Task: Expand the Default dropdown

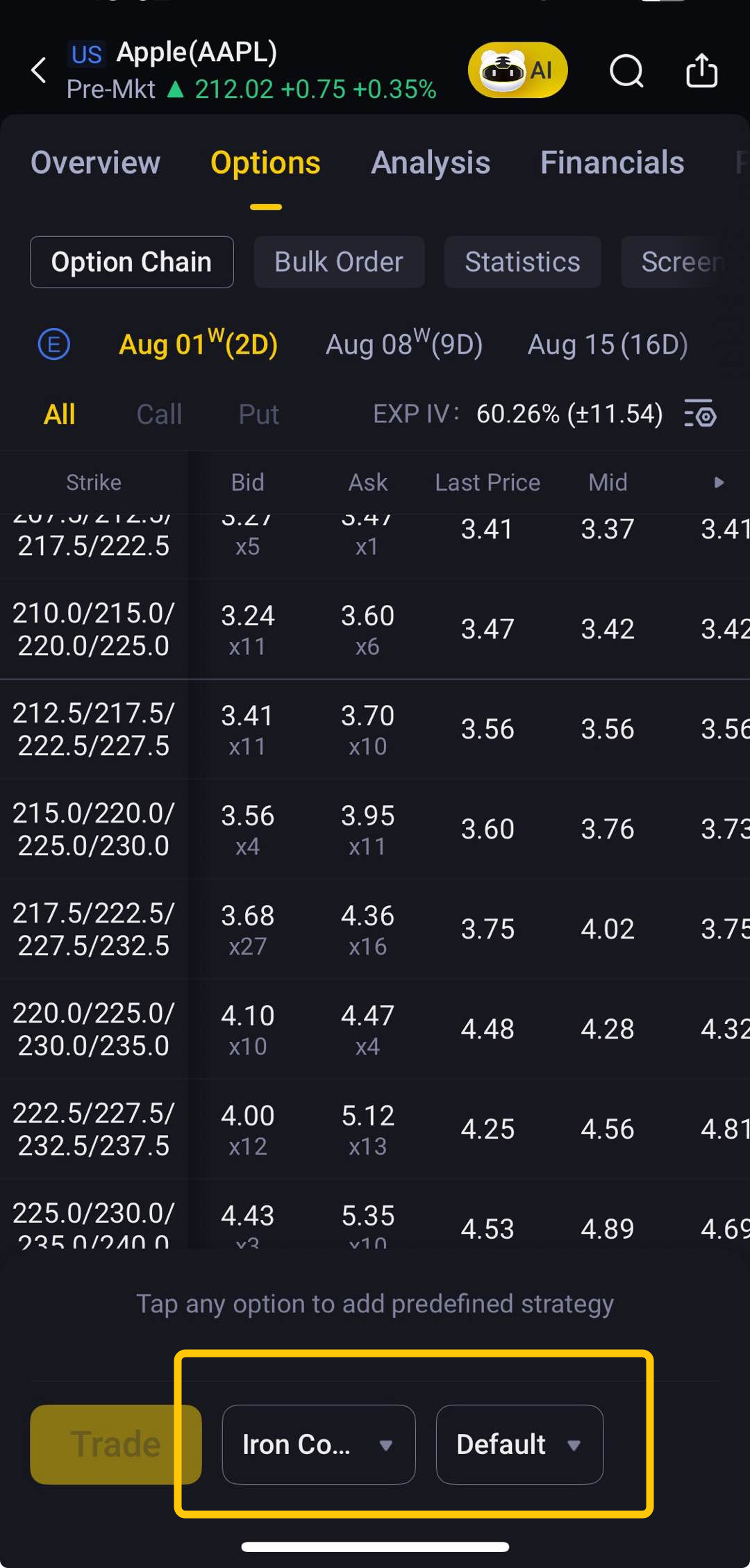Action: coord(519,1444)
